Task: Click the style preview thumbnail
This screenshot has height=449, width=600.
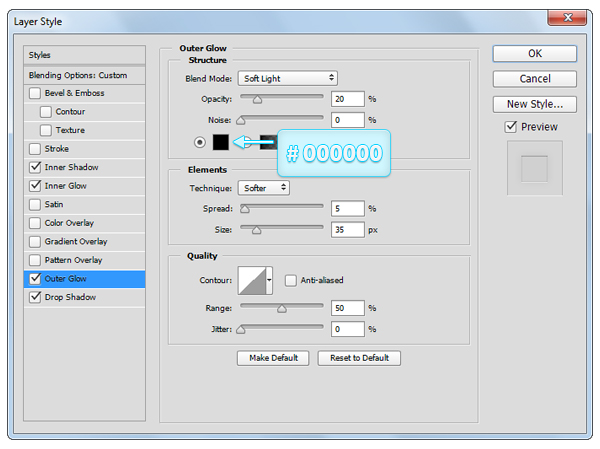Action: pos(534,168)
